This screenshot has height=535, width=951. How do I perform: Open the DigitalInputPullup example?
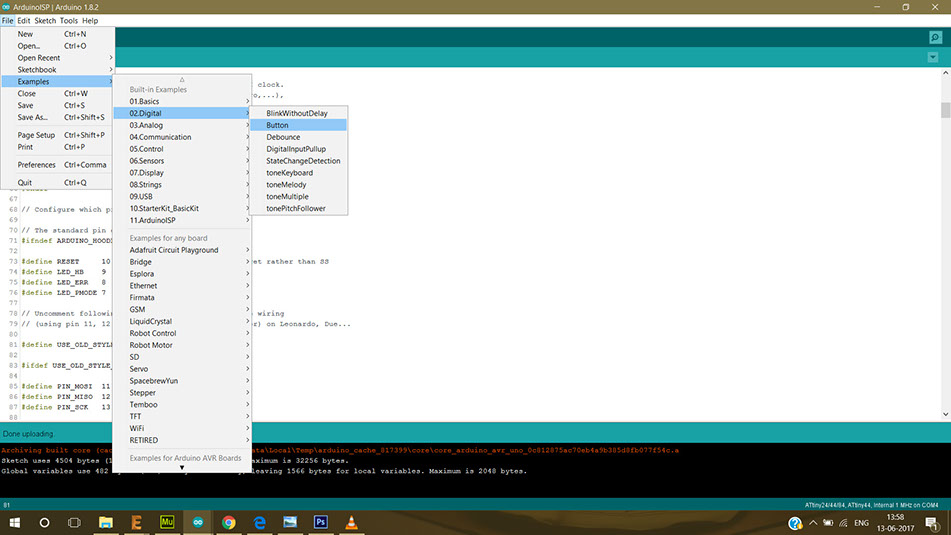click(x=299, y=149)
